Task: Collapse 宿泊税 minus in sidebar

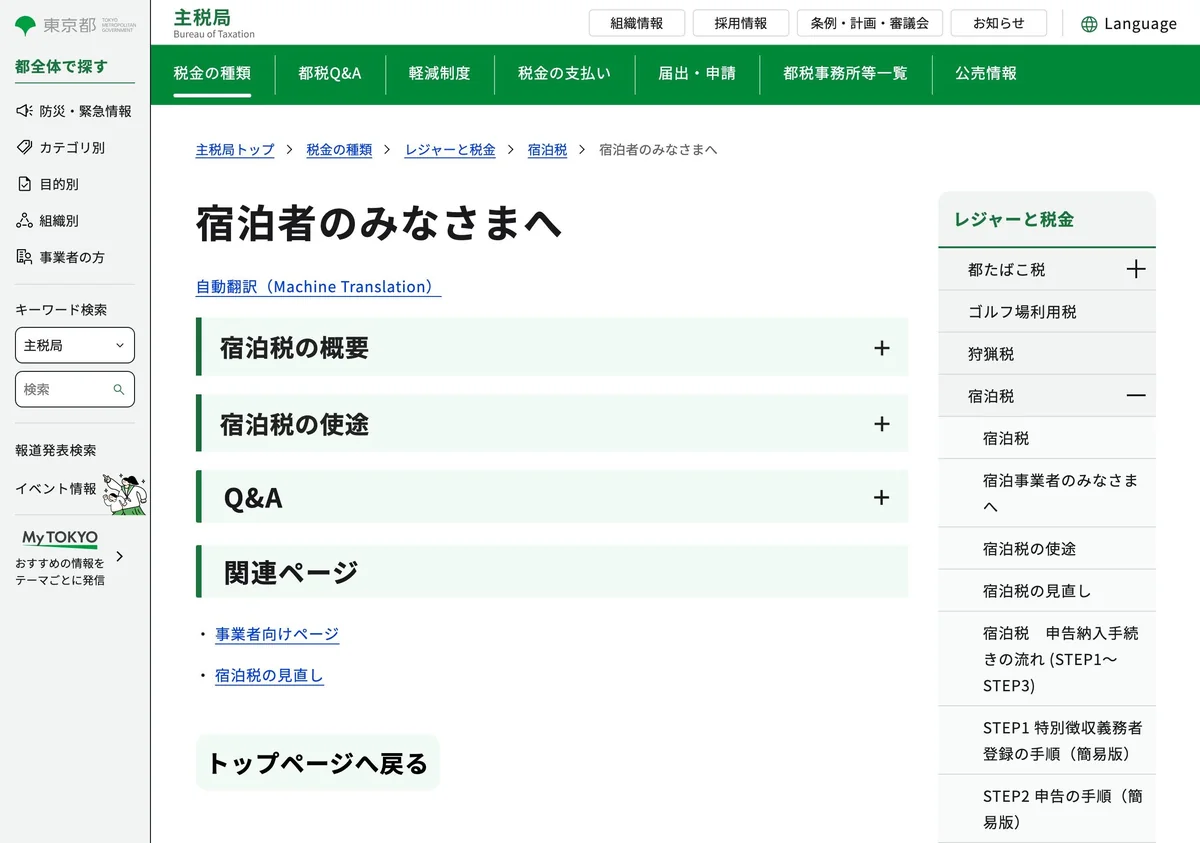Action: [x=1135, y=396]
